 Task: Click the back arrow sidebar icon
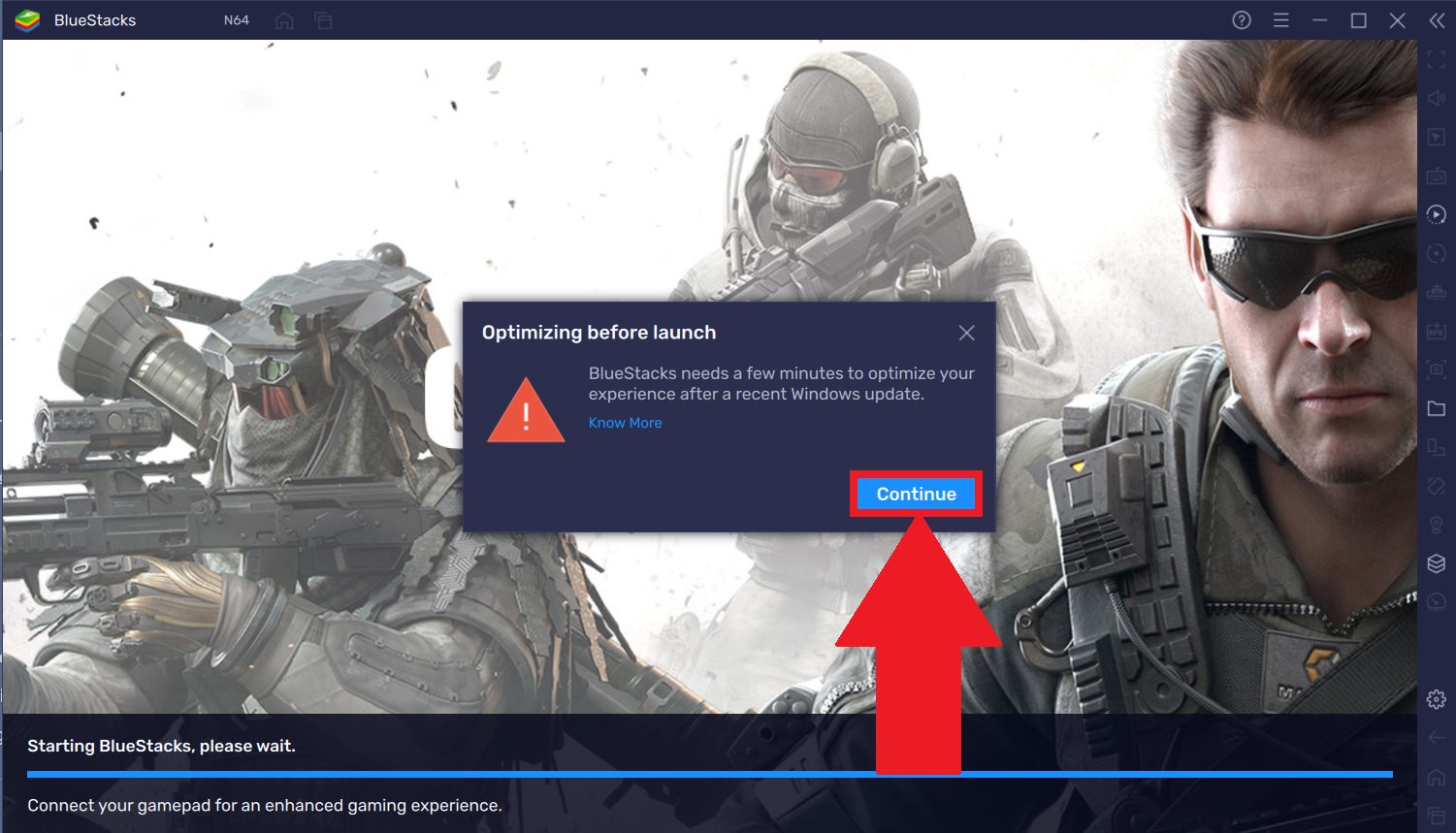click(x=1437, y=738)
